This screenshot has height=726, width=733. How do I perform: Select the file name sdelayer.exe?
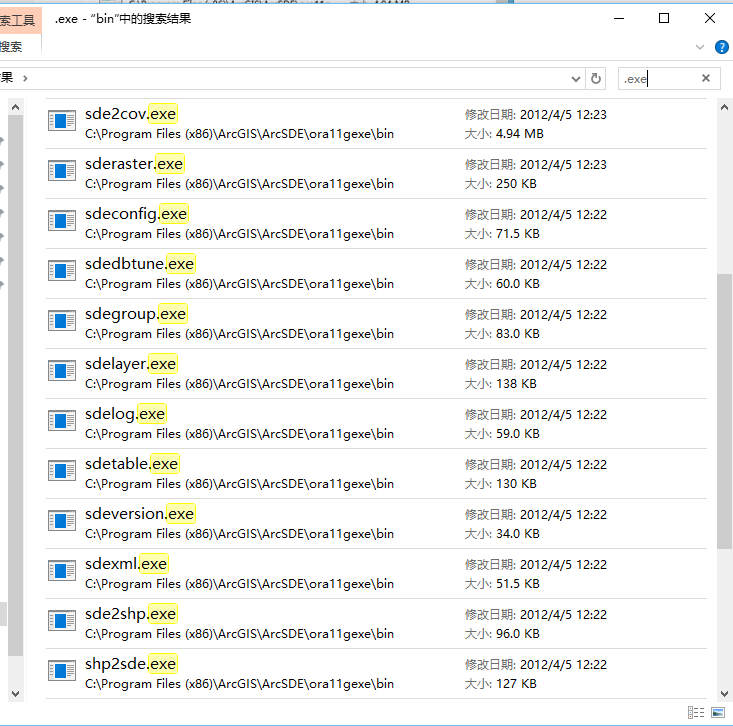tap(130, 364)
